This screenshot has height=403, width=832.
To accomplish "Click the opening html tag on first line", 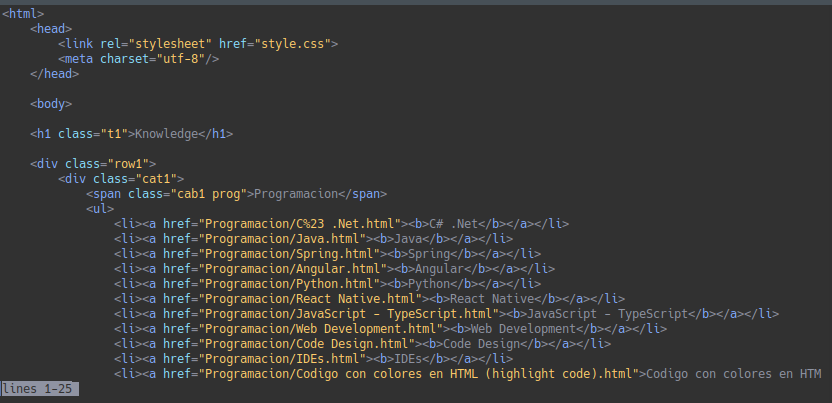I will click(x=23, y=13).
